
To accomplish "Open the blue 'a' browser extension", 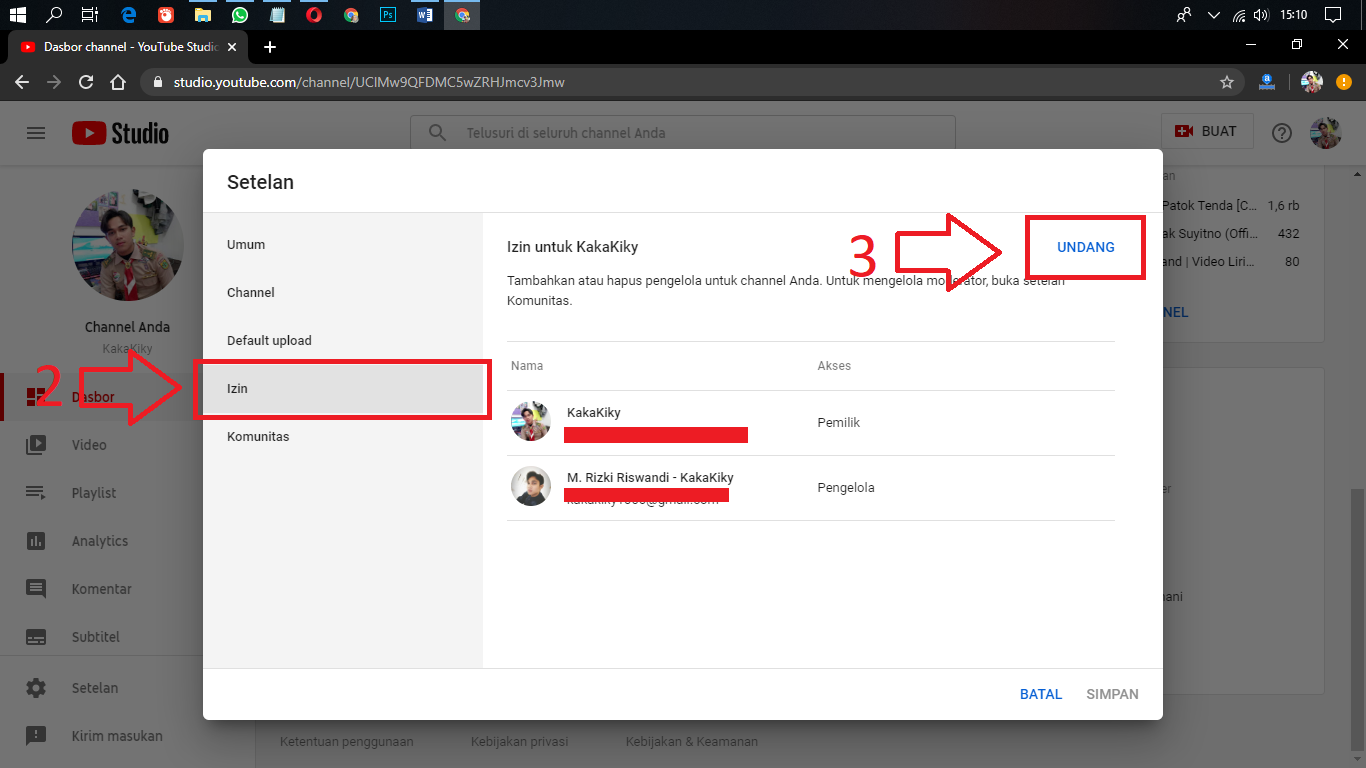I will 1266,82.
